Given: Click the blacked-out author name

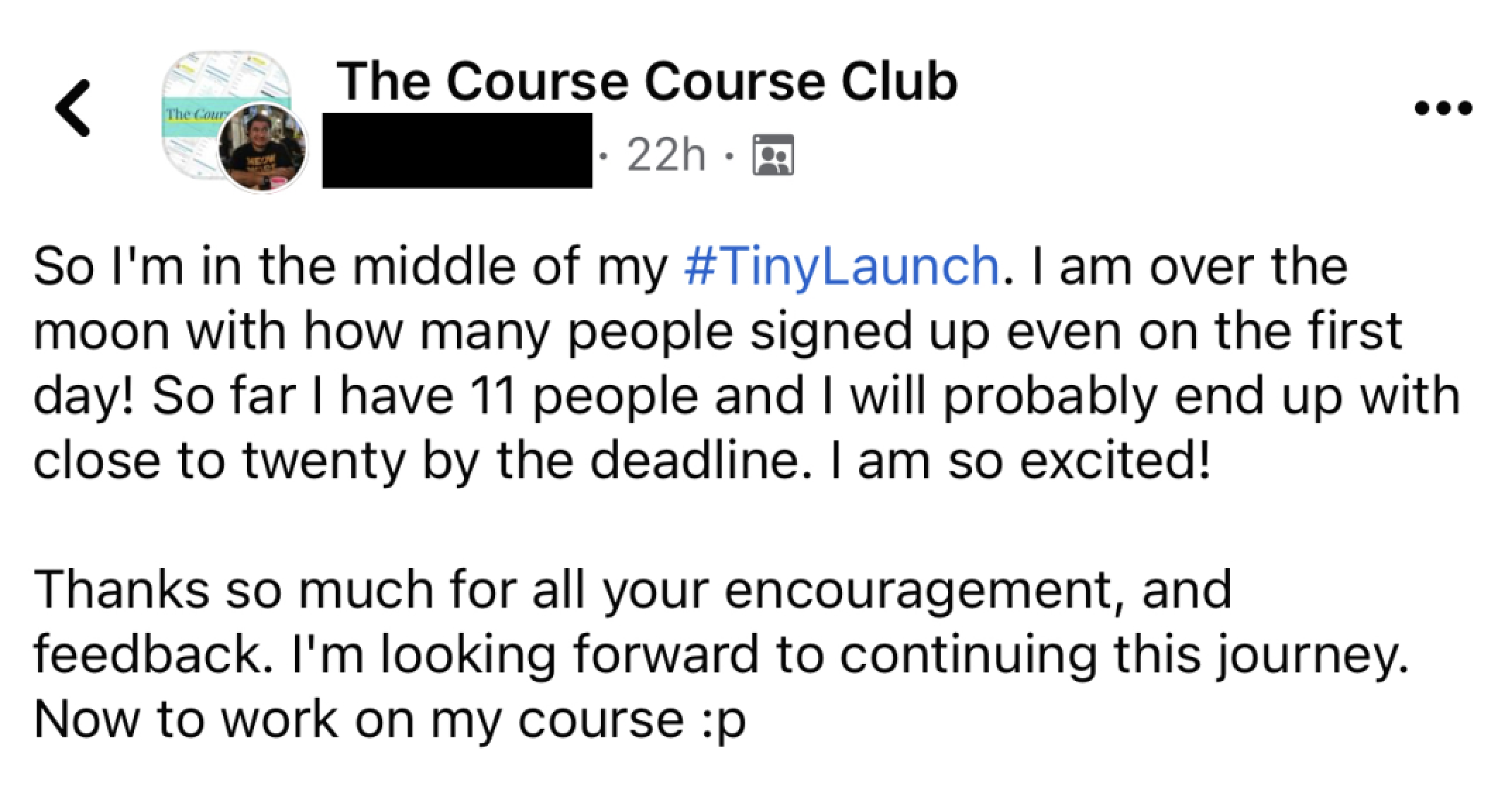Looking at the screenshot, I should 457,151.
